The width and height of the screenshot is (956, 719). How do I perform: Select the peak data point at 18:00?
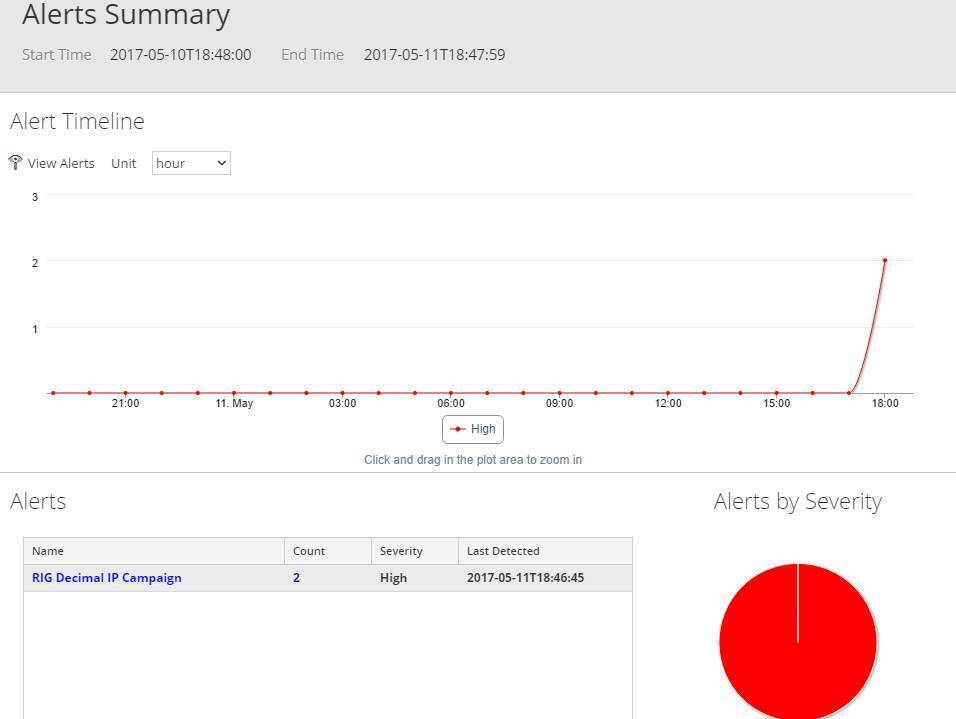pyautogui.click(x=885, y=261)
